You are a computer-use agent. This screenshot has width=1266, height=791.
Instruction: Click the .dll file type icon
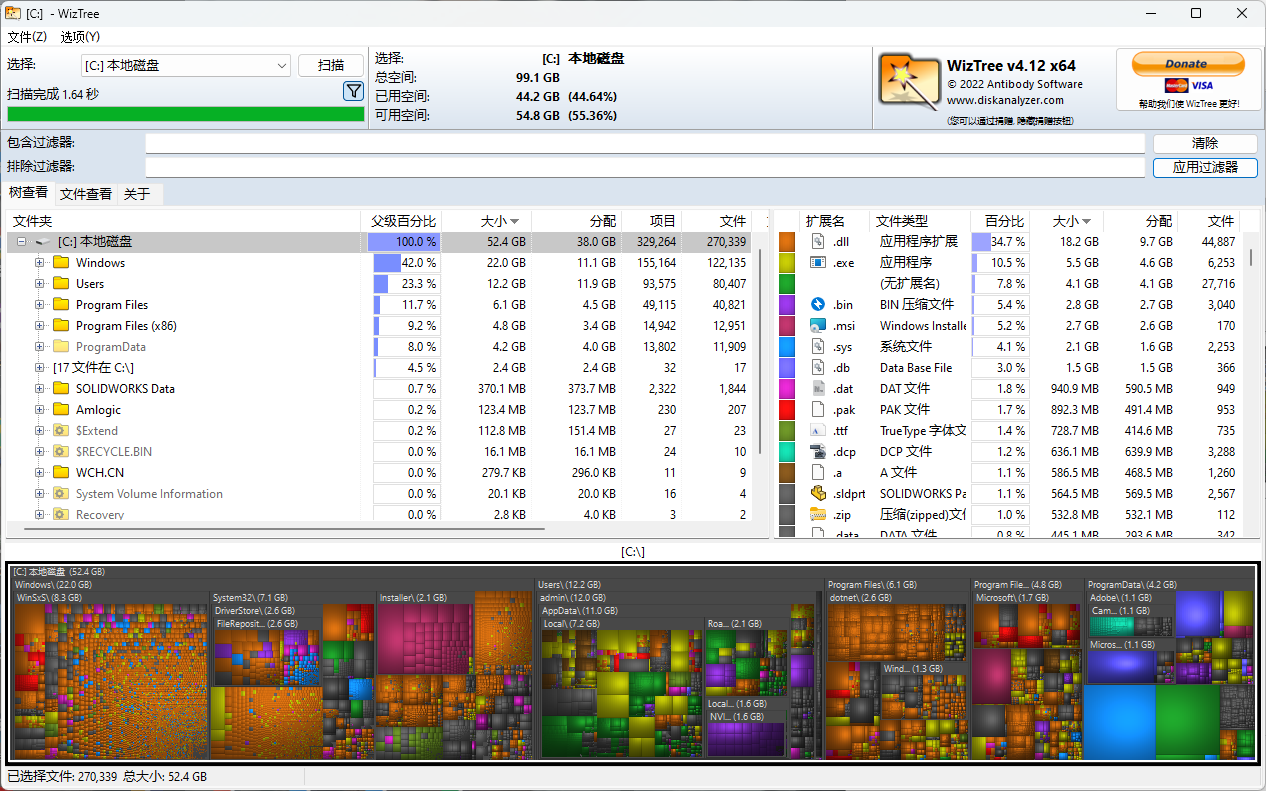coord(817,242)
